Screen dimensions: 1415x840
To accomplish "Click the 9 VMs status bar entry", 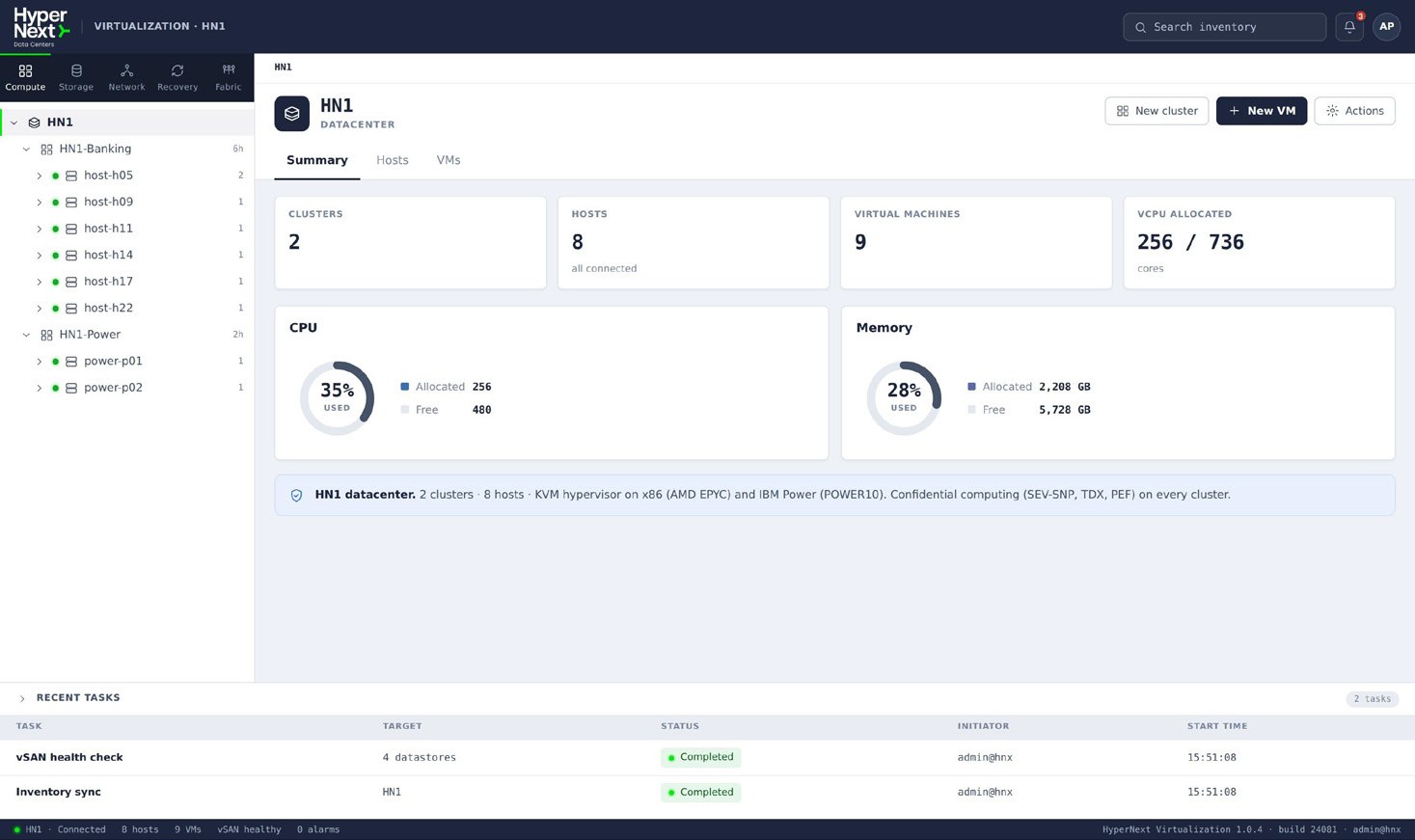I will [x=188, y=830].
